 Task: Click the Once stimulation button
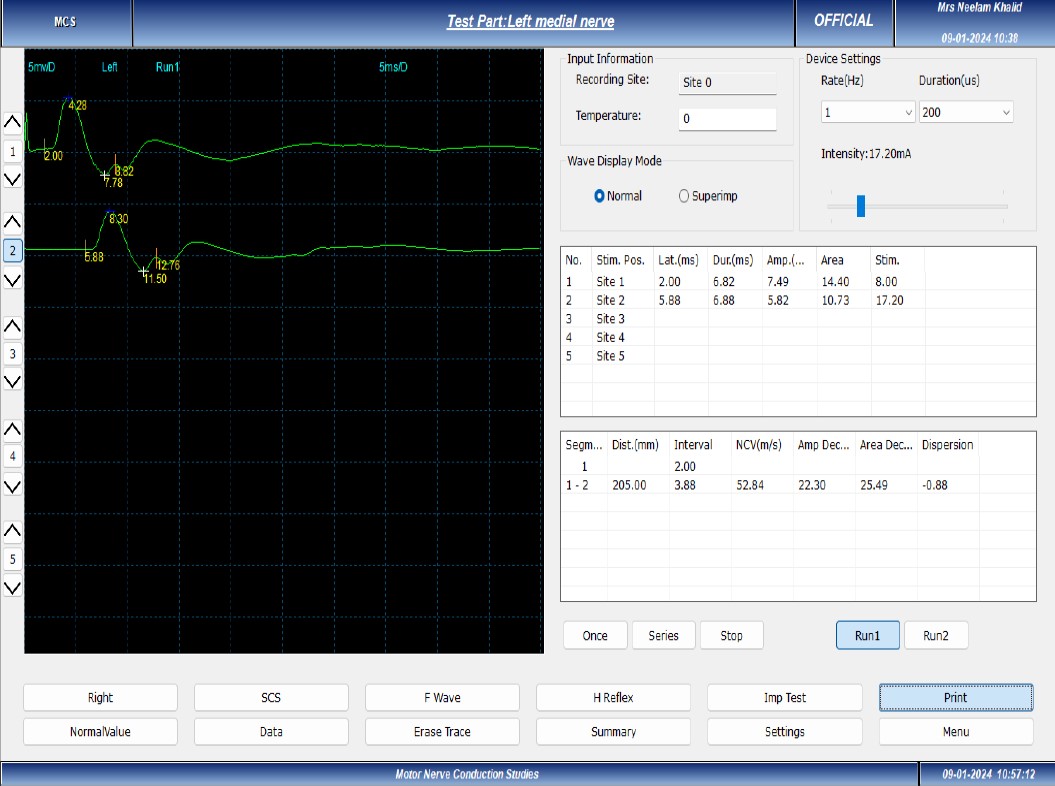(x=595, y=635)
